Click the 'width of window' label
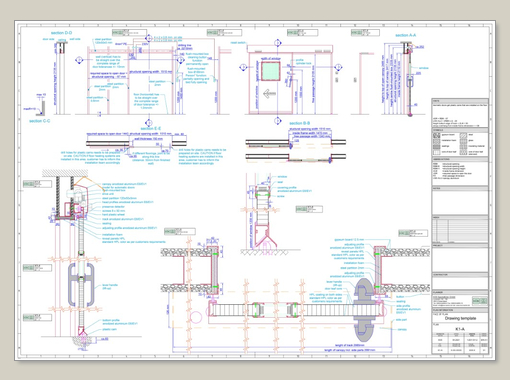Screen dimensions: 510x380 271,59
